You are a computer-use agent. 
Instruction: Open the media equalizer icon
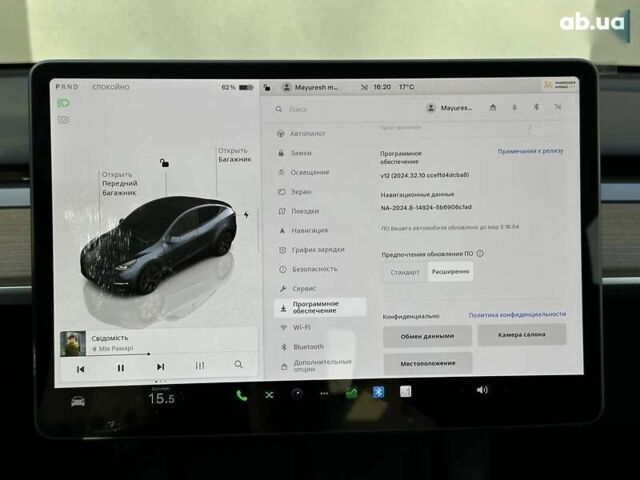(200, 366)
